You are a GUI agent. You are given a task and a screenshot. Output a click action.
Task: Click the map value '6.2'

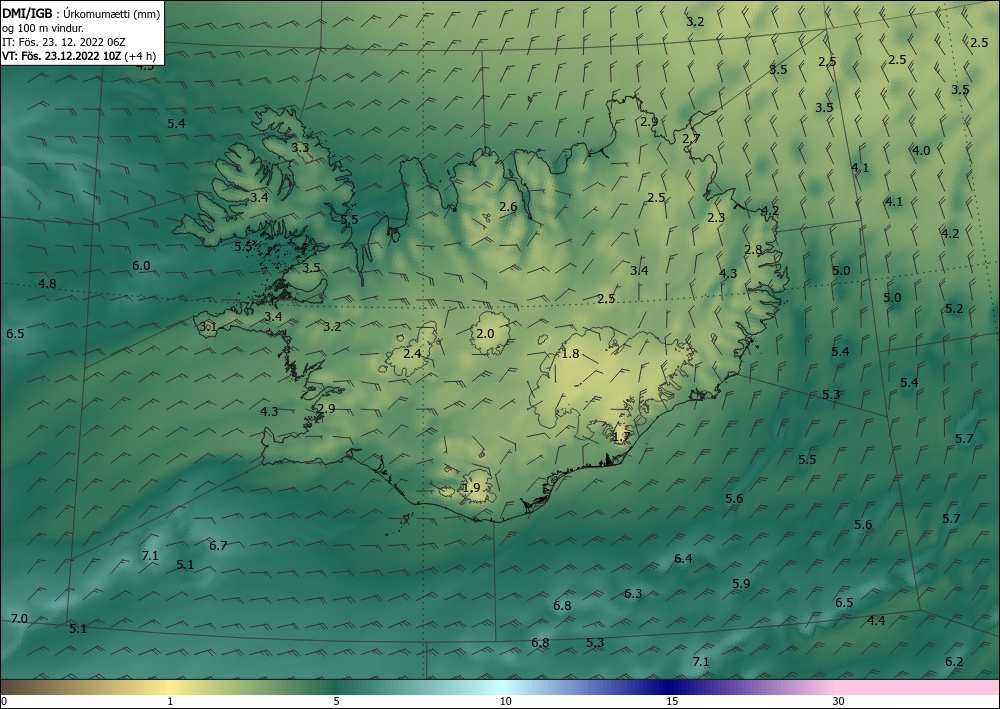[954, 662]
